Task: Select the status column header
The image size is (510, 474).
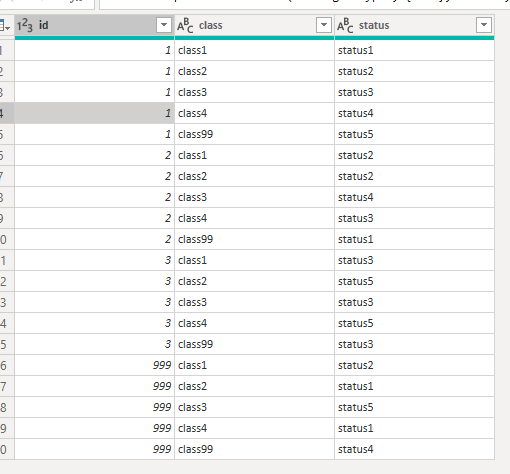Action: (x=414, y=25)
